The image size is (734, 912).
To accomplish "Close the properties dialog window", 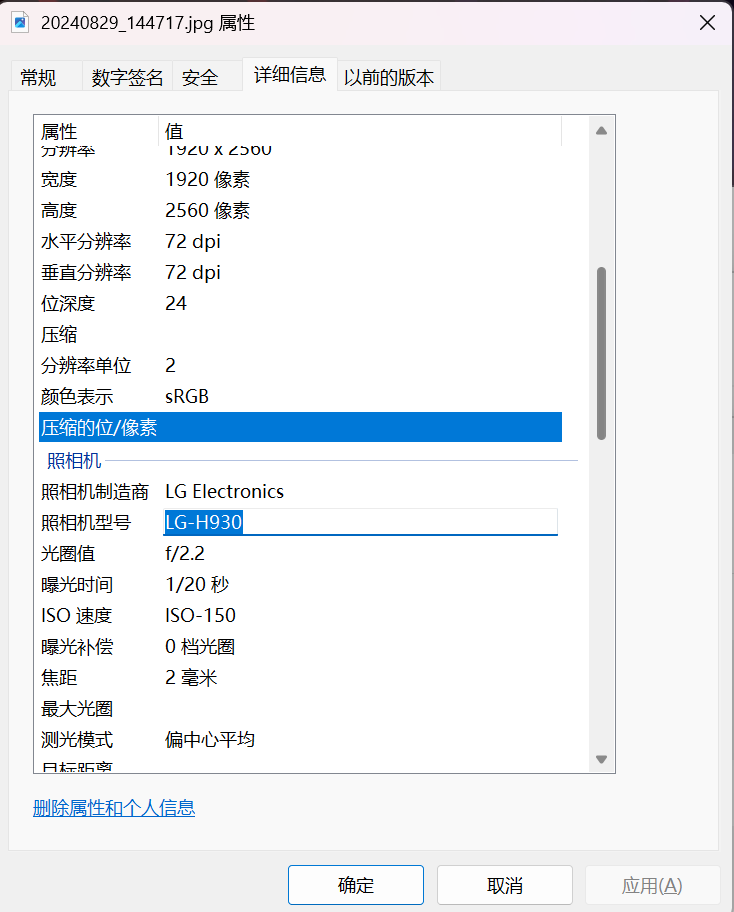I will click(x=707, y=23).
